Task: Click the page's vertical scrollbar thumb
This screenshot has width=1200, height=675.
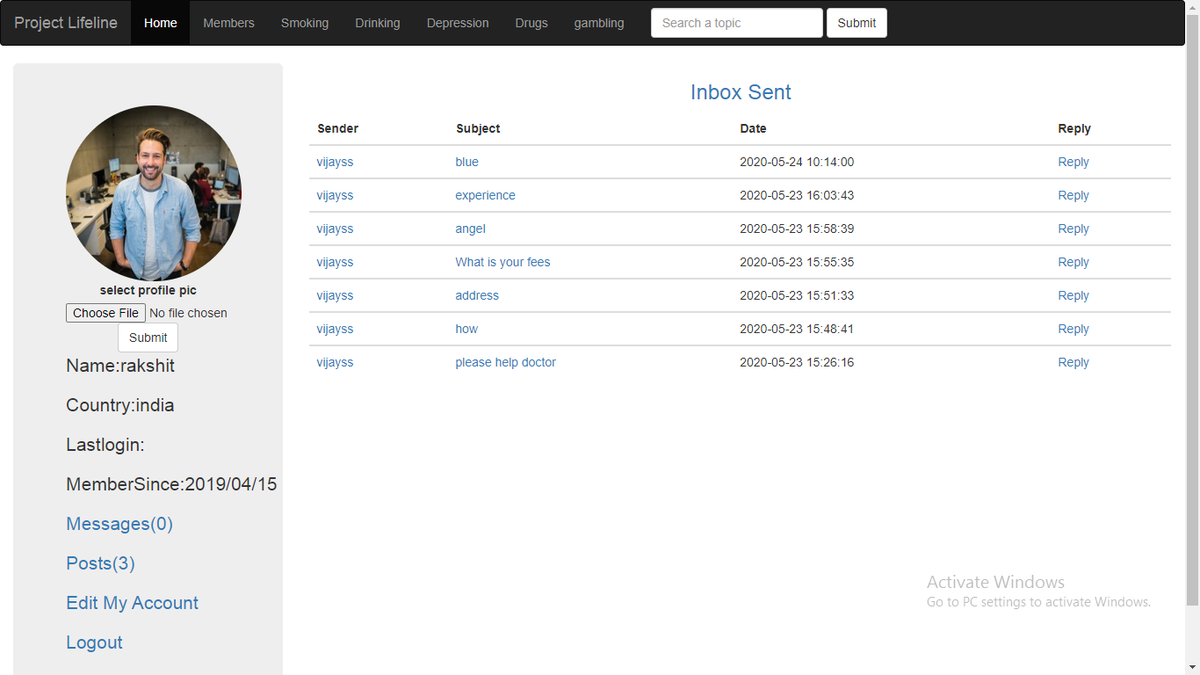Action: [1192, 310]
